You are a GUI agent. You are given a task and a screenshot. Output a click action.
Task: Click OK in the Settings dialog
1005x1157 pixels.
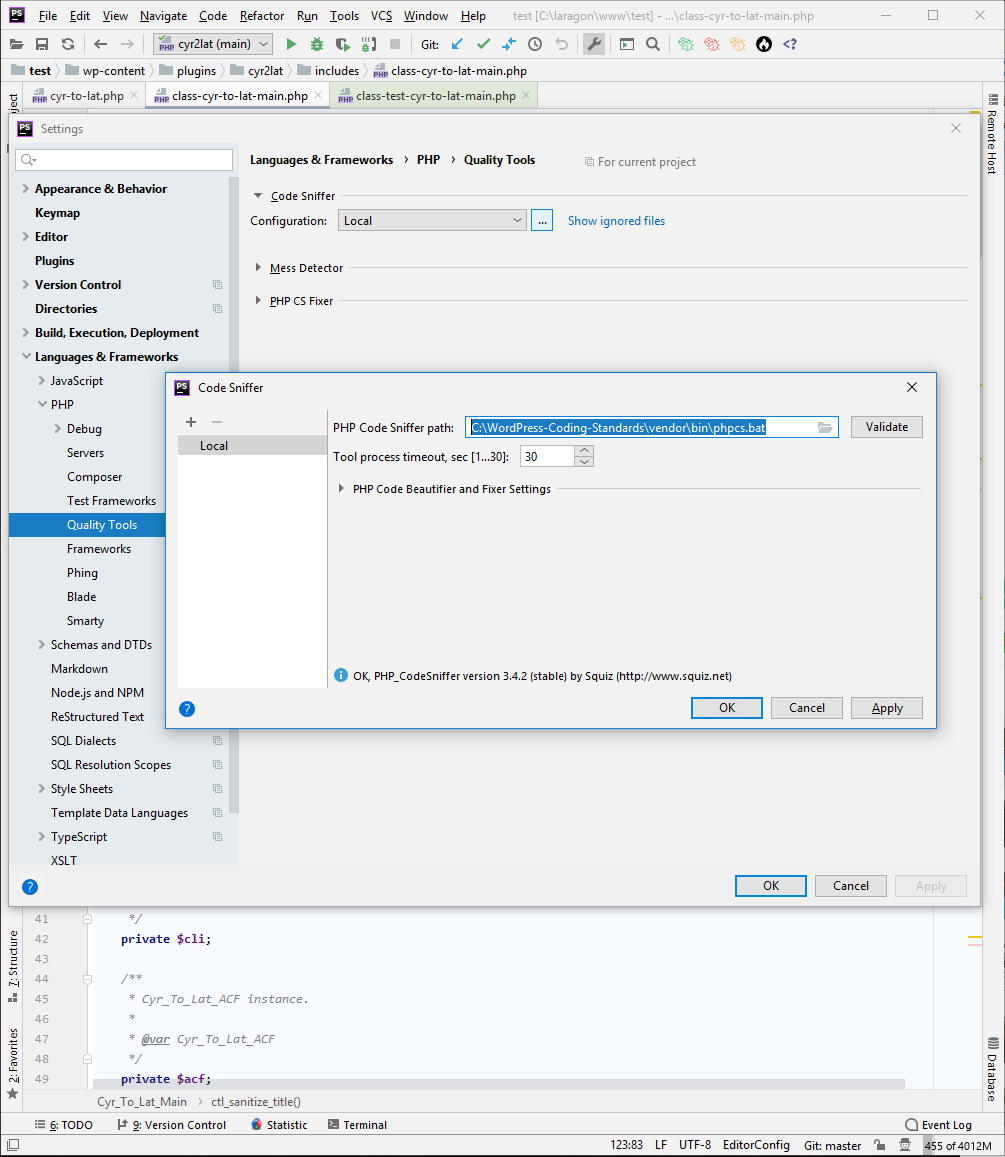point(770,885)
